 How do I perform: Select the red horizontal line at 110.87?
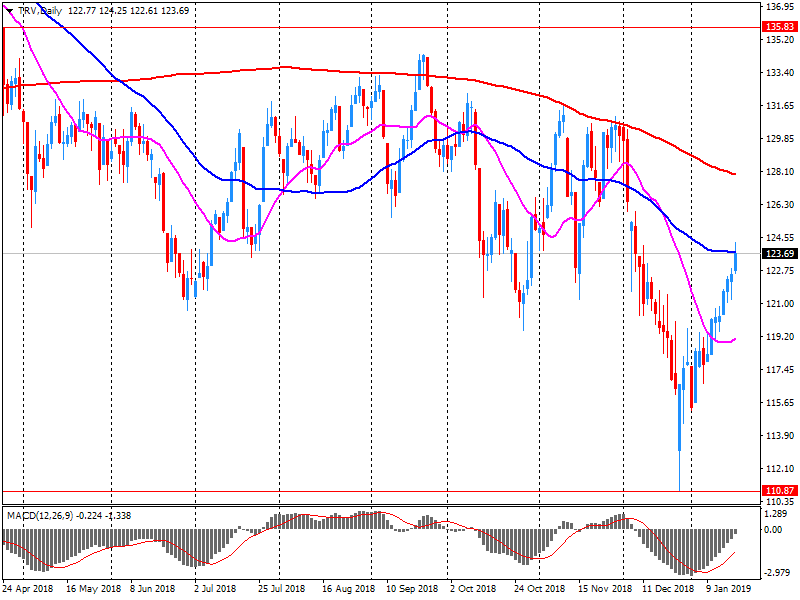click(382, 491)
